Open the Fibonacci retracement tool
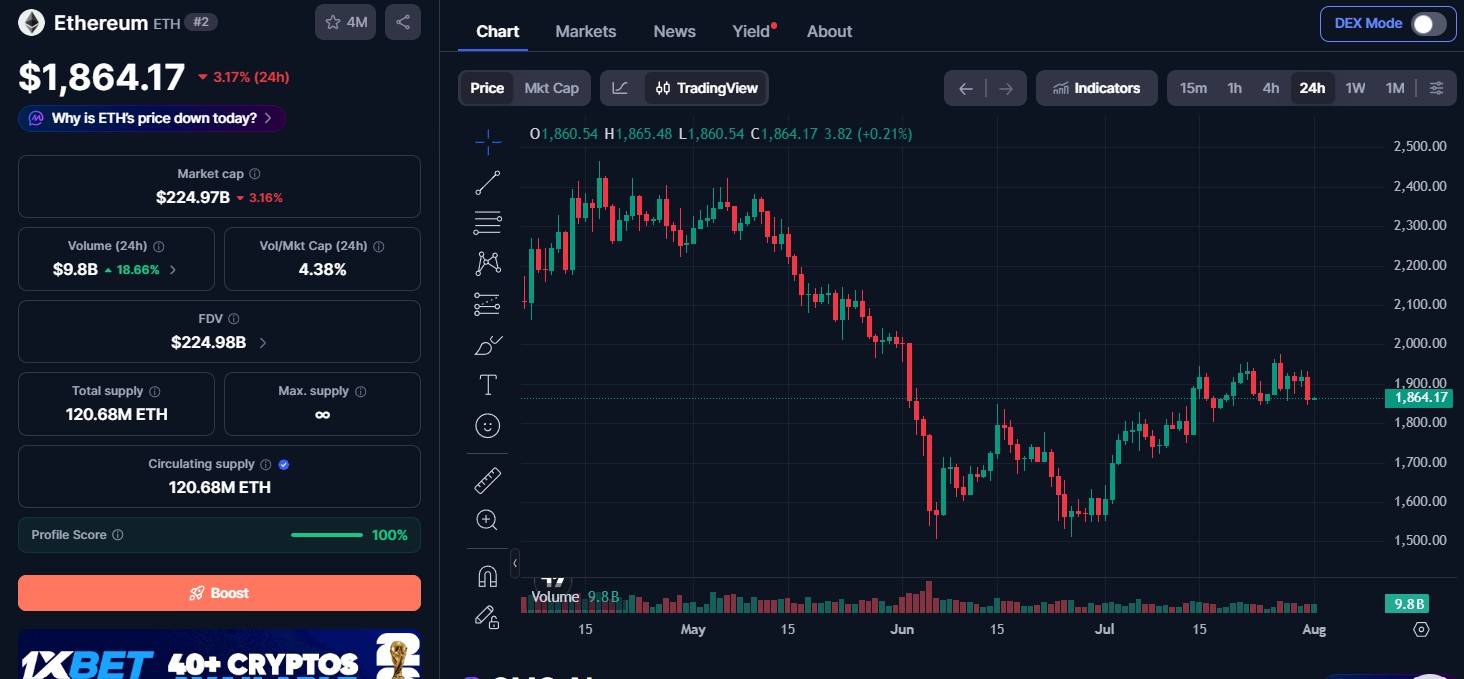Image resolution: width=1464 pixels, height=679 pixels. tap(488, 222)
